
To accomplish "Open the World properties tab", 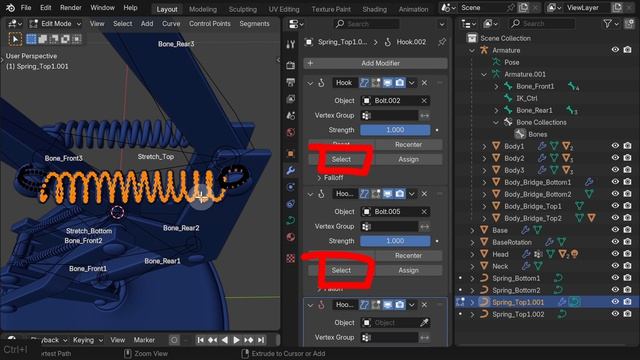I will (x=291, y=132).
